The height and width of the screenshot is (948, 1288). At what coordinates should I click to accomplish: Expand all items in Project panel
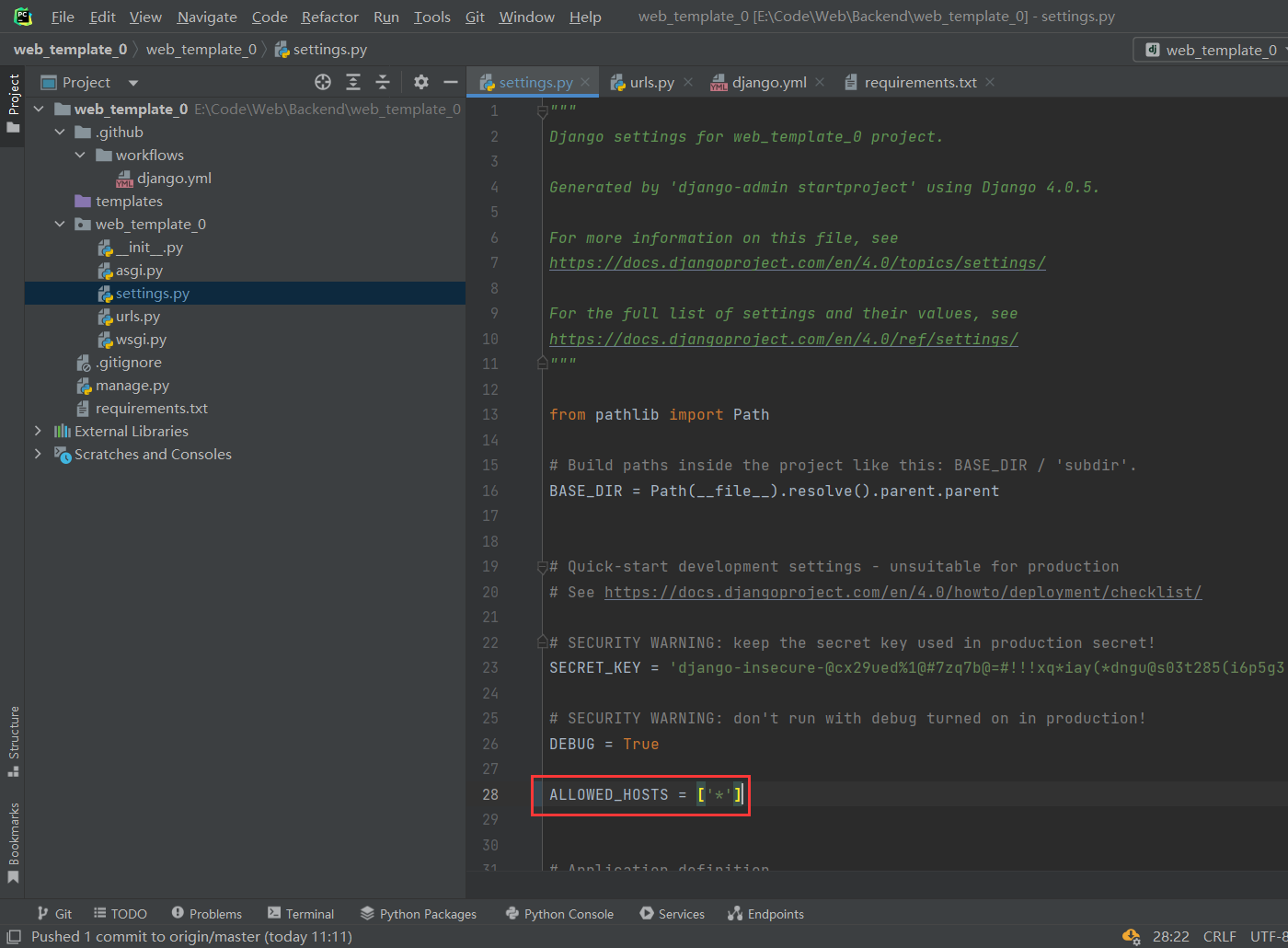[x=353, y=83]
